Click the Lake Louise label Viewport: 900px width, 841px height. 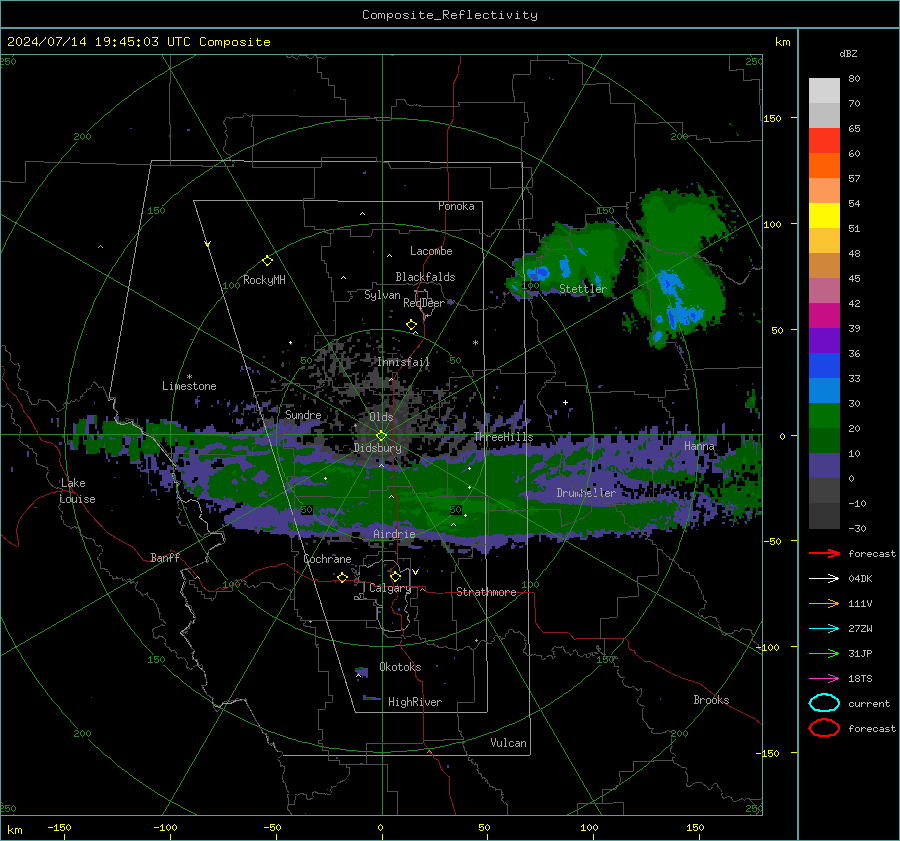click(77, 491)
